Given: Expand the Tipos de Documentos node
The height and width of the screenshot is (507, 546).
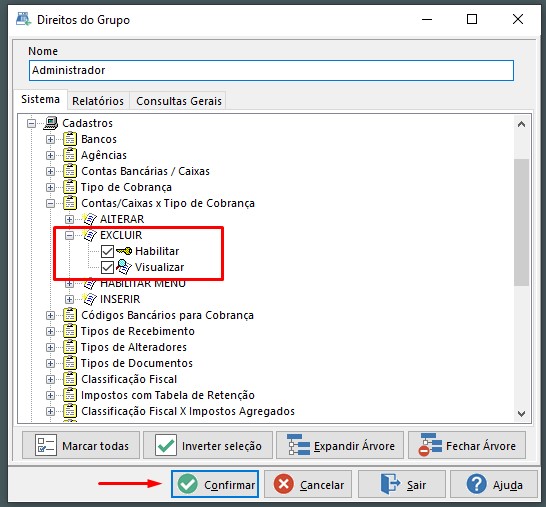Looking at the screenshot, I should (x=50, y=364).
